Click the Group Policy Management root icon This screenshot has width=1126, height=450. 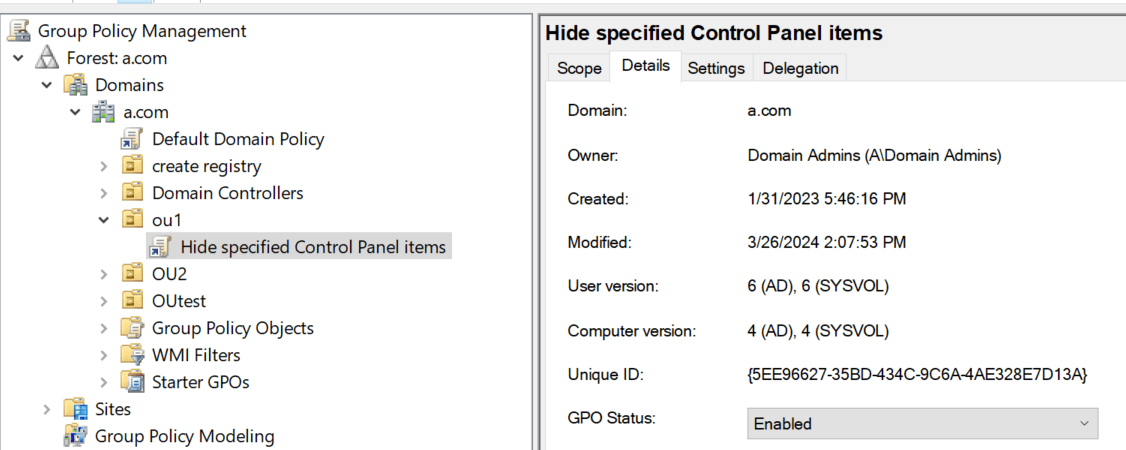pyautogui.click(x=19, y=31)
